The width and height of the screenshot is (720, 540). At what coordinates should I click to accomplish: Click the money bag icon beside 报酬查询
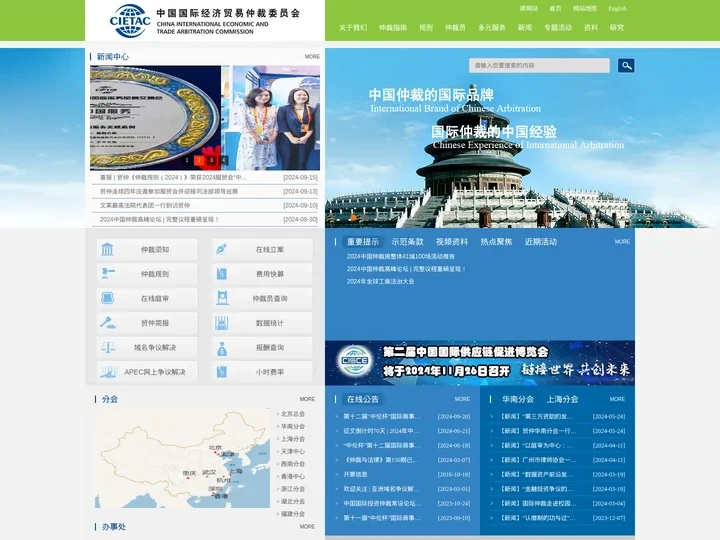point(222,348)
